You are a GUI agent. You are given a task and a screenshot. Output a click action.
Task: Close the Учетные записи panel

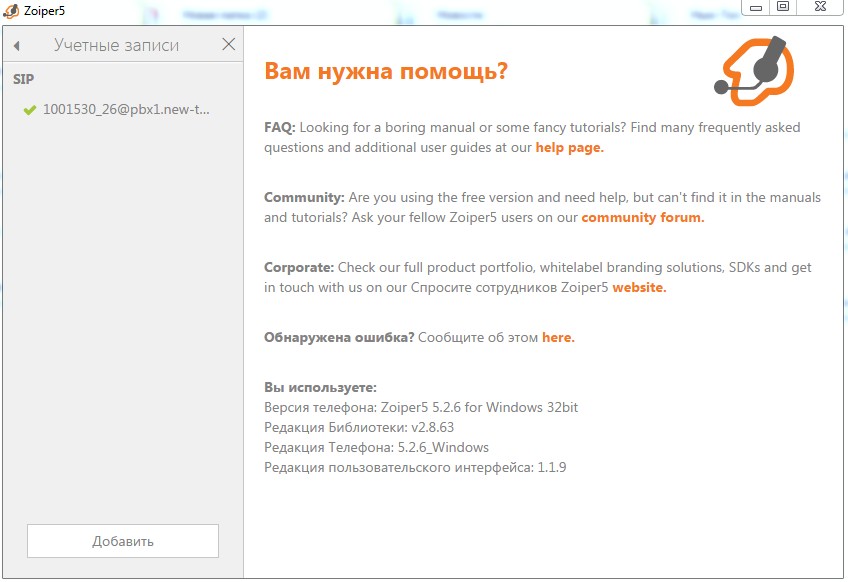coord(229,45)
